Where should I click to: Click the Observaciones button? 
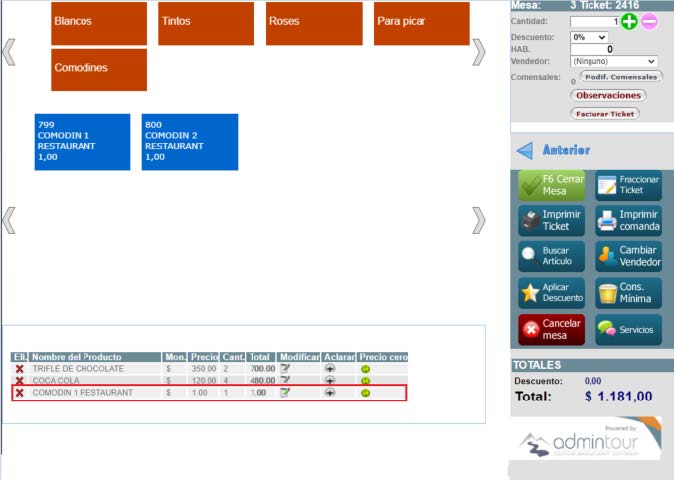pos(608,95)
